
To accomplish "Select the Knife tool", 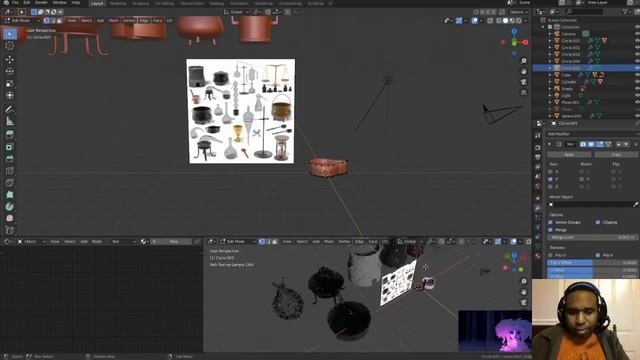I will [x=10, y=182].
